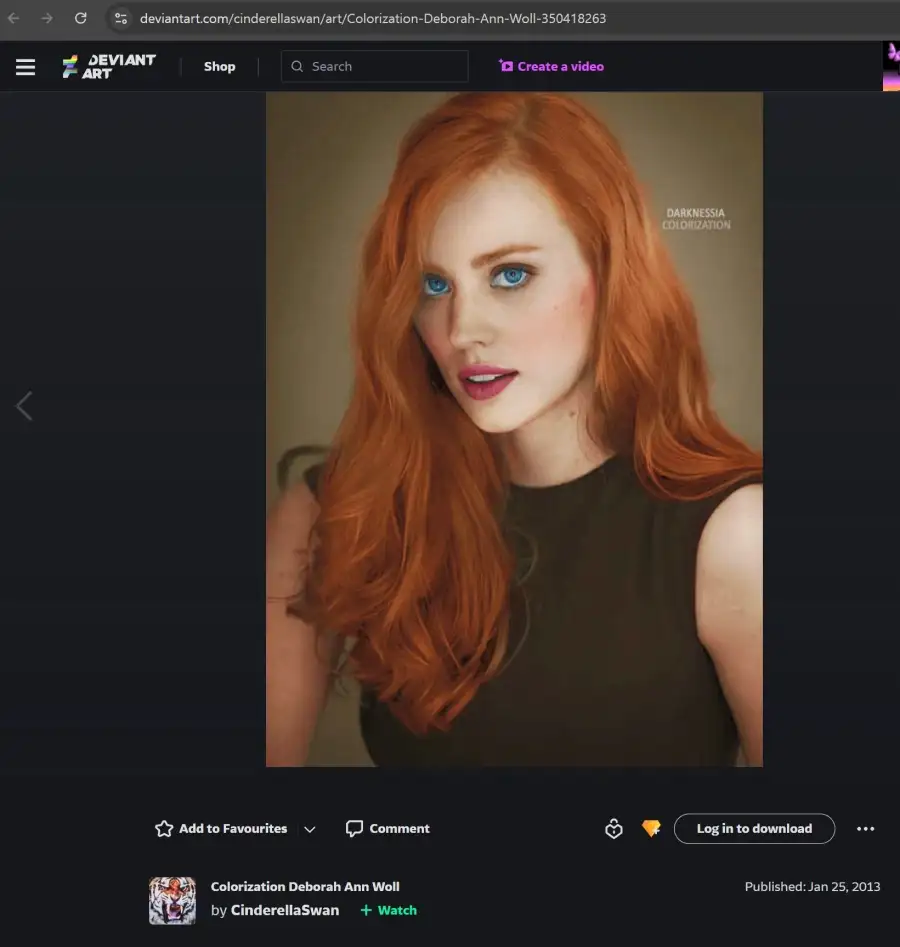Click browser forward arrow

pos(47,18)
